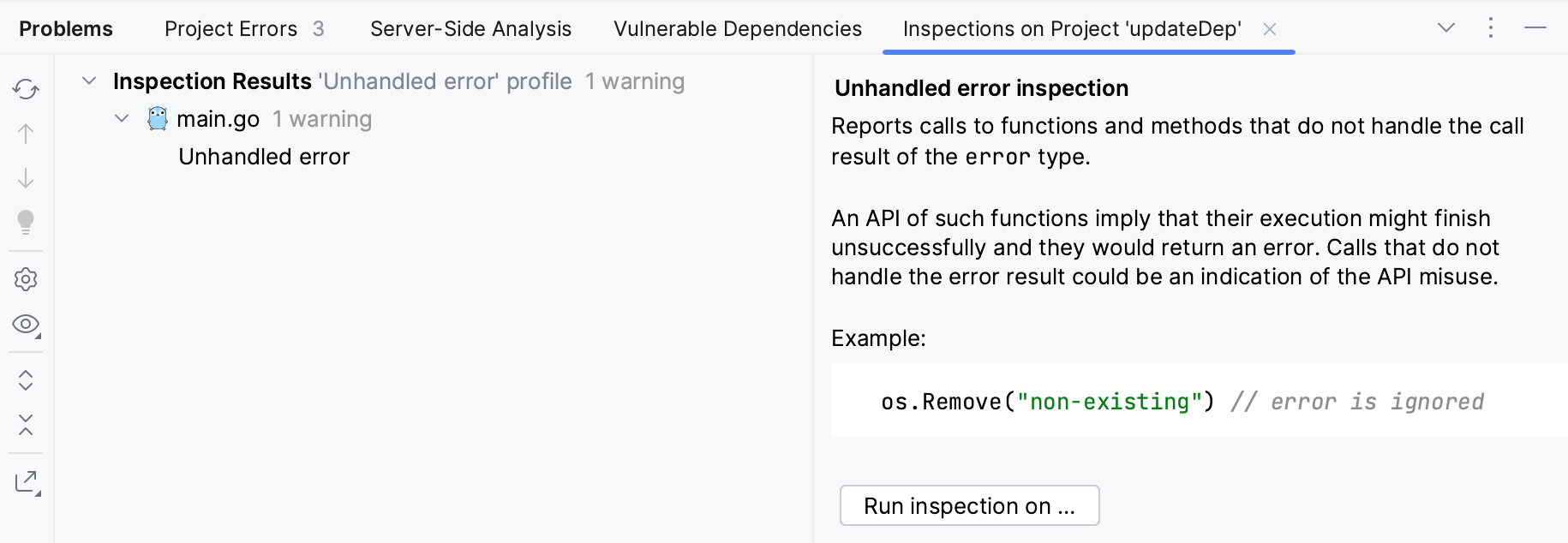Show quick fixes via the lightbulb icon
Screen dimensions: 1568x543
pyautogui.click(x=26, y=223)
